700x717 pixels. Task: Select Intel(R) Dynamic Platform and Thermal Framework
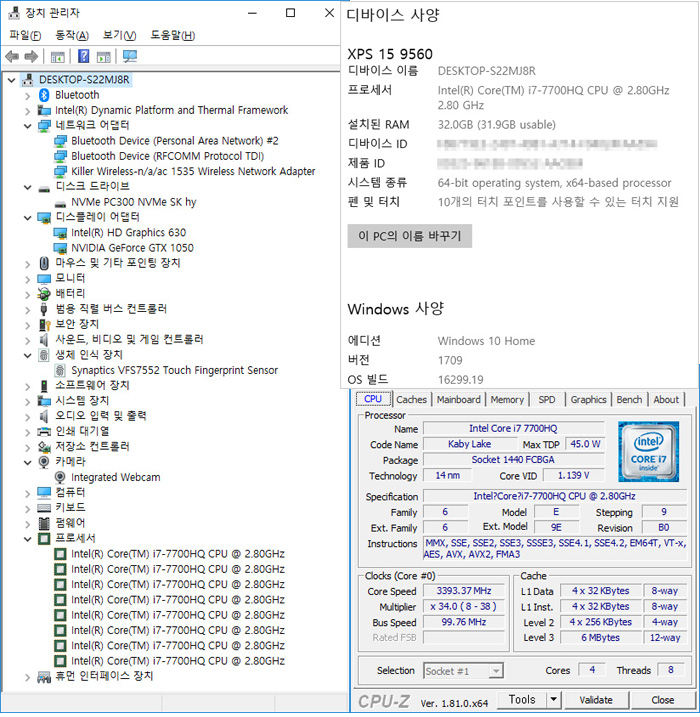[171, 111]
